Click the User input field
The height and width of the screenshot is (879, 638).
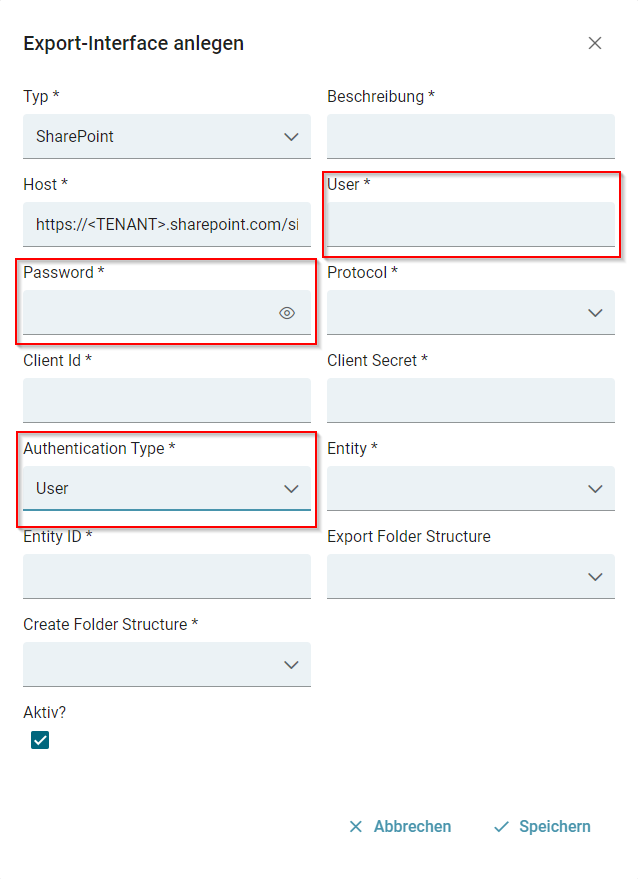[470, 225]
